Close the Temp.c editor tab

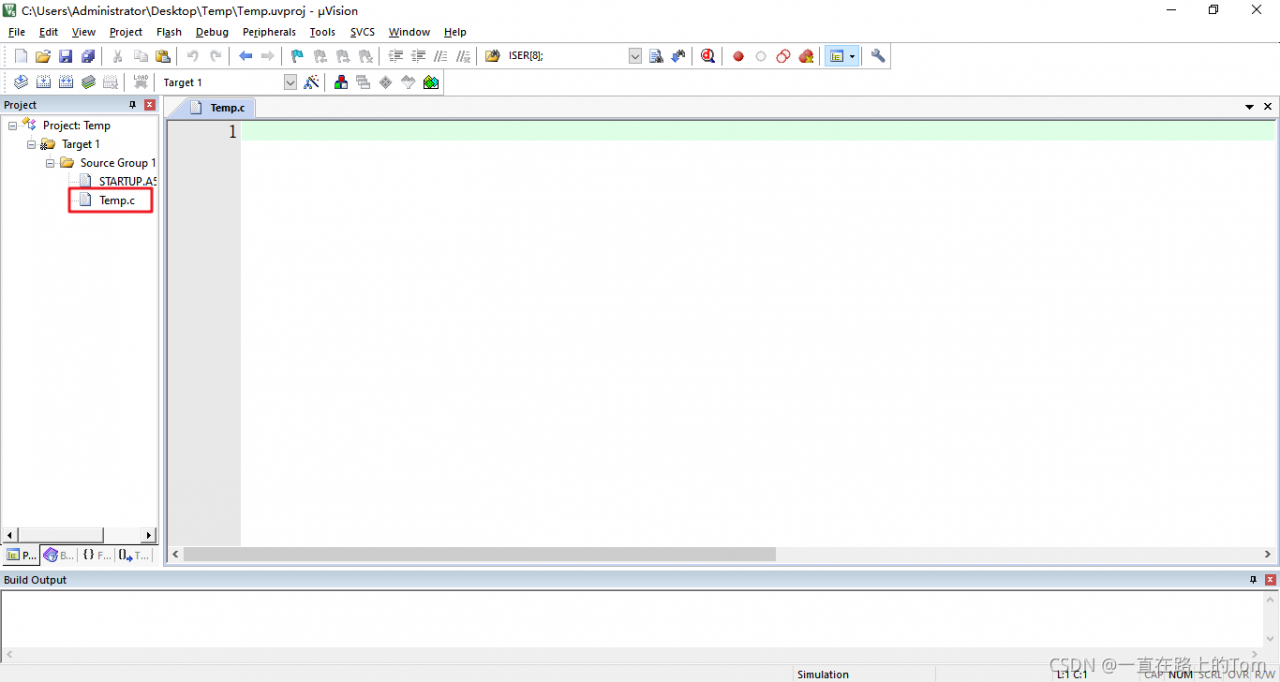[1268, 107]
